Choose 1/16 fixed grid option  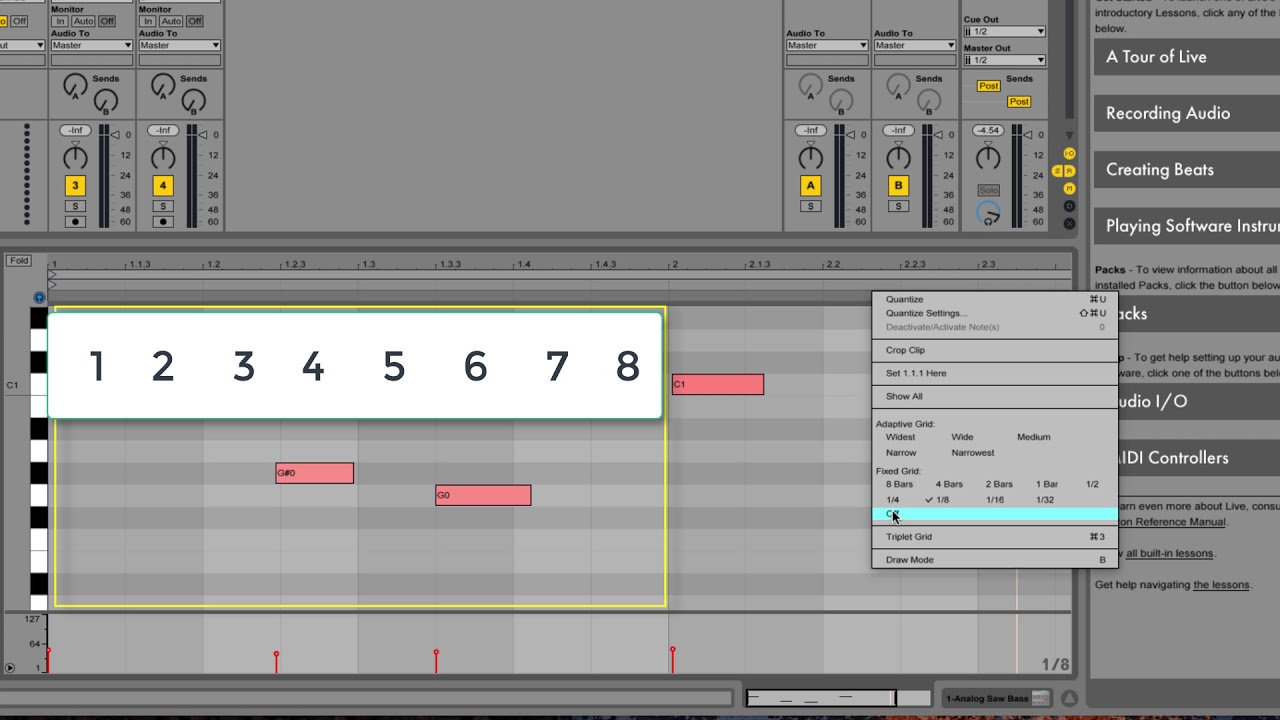click(x=995, y=500)
